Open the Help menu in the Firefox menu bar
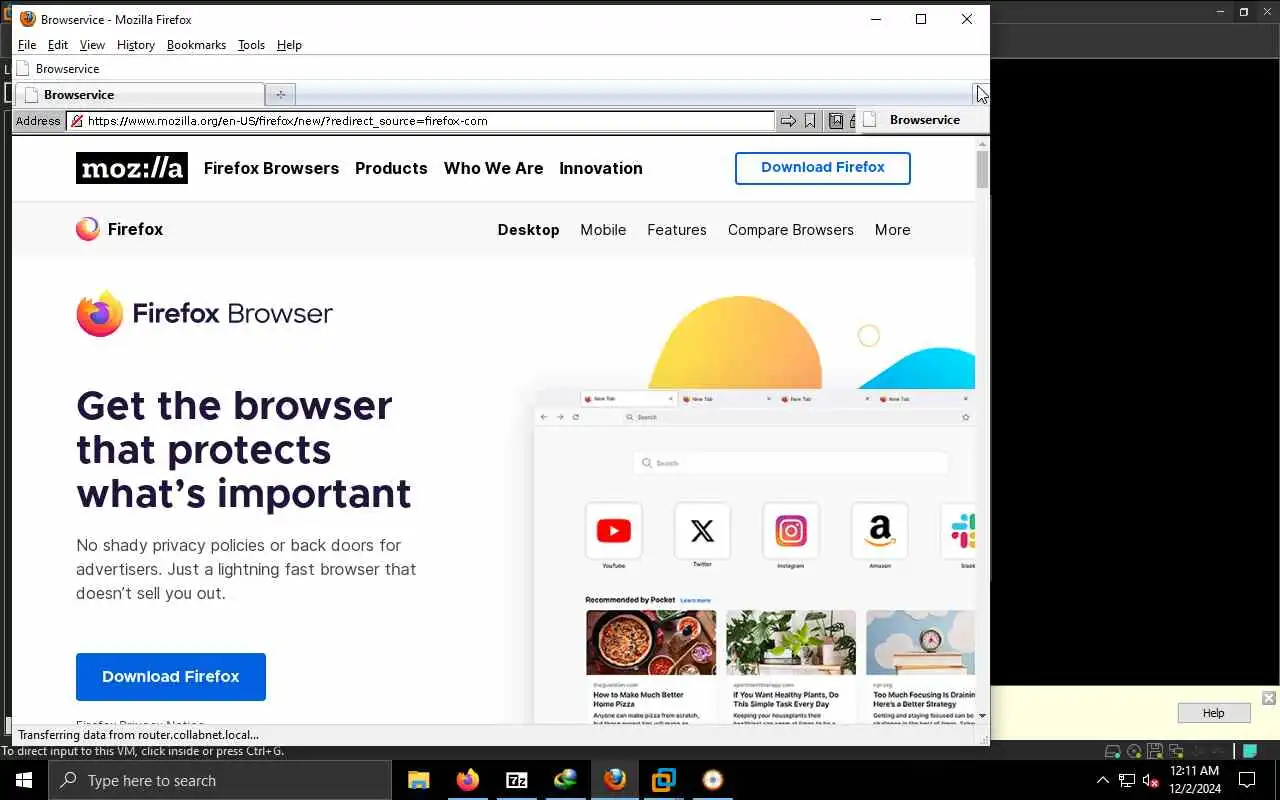The image size is (1280, 800). 289,45
